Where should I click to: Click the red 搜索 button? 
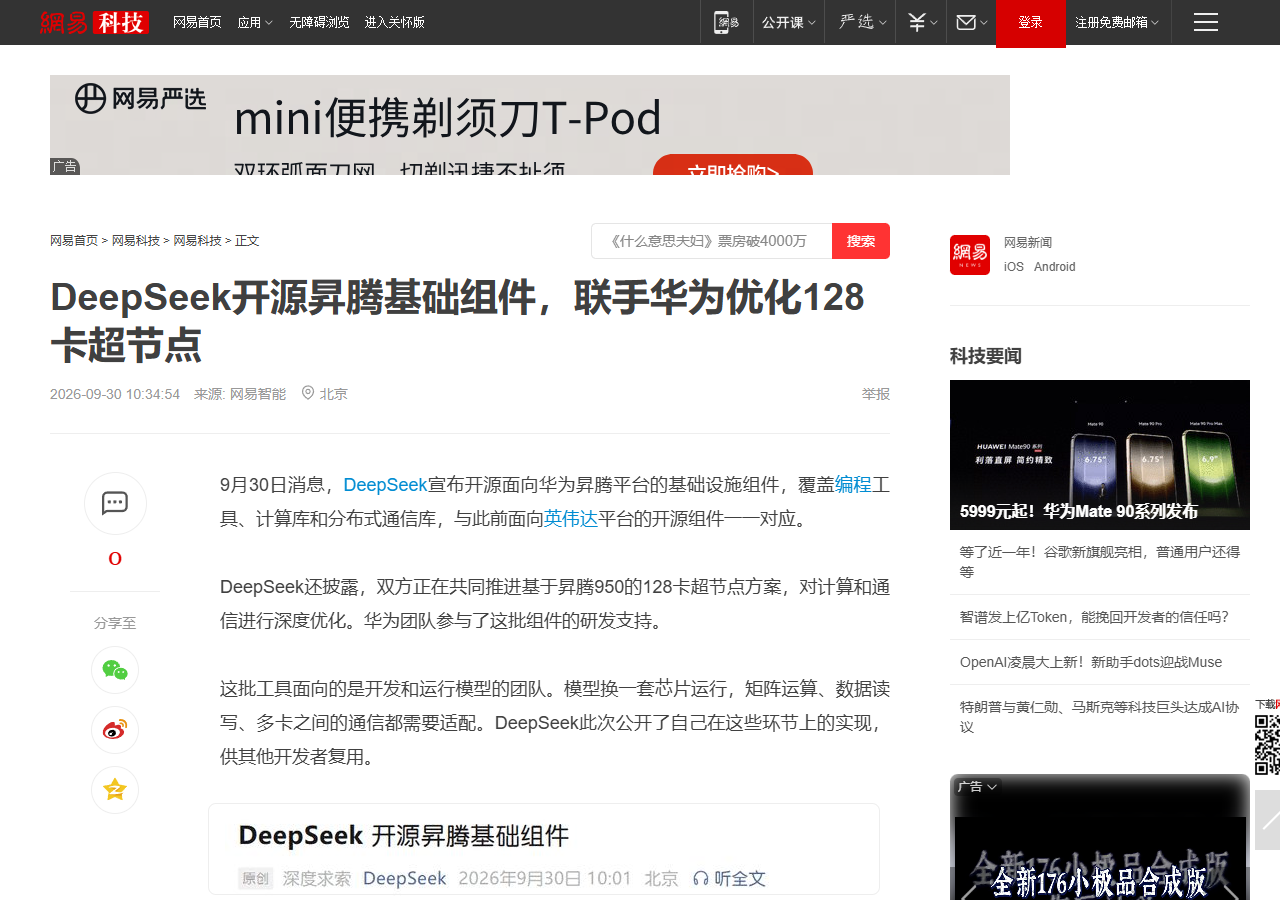pos(861,241)
